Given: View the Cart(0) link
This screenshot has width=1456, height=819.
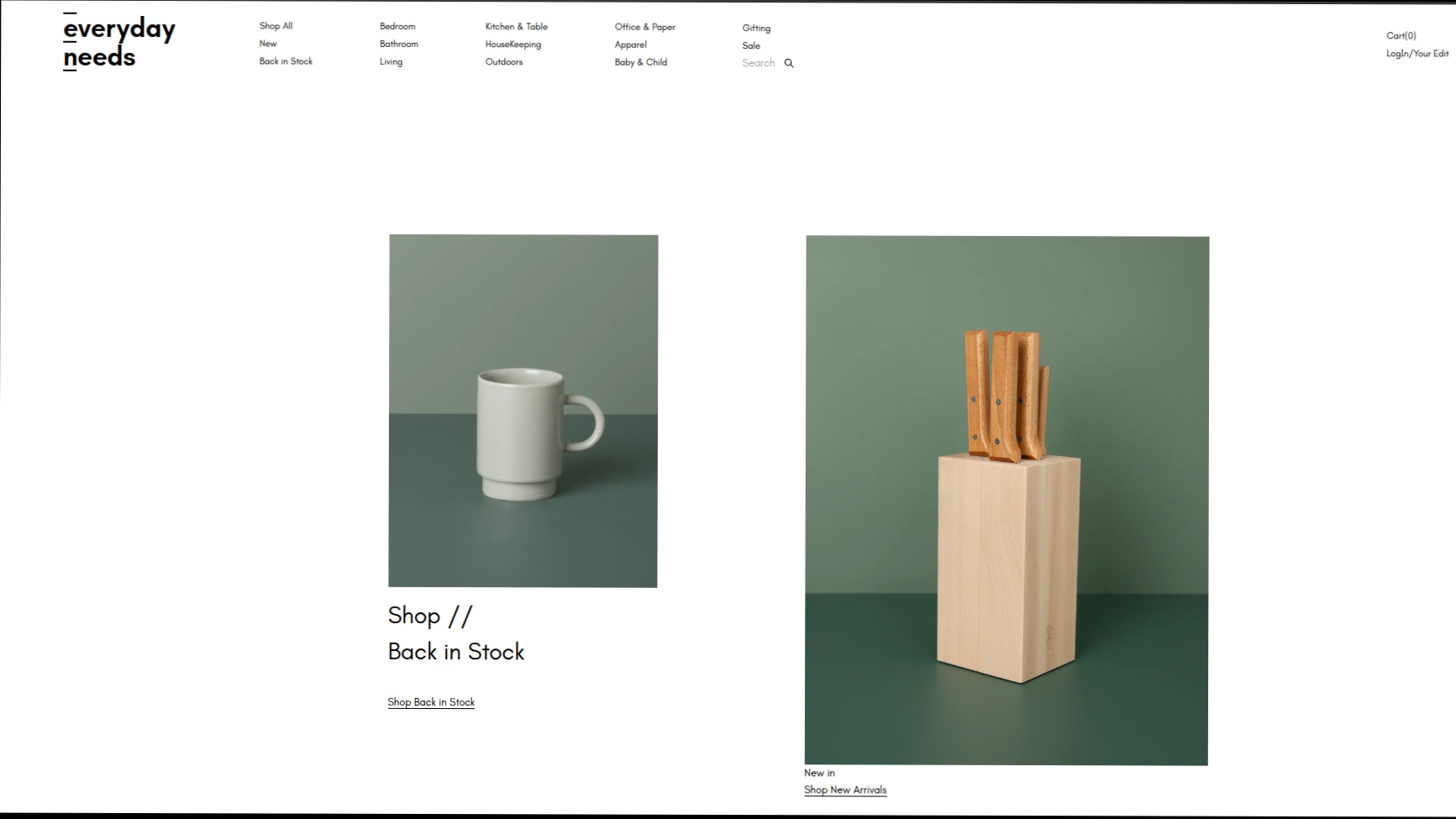Looking at the screenshot, I should [x=1401, y=36].
